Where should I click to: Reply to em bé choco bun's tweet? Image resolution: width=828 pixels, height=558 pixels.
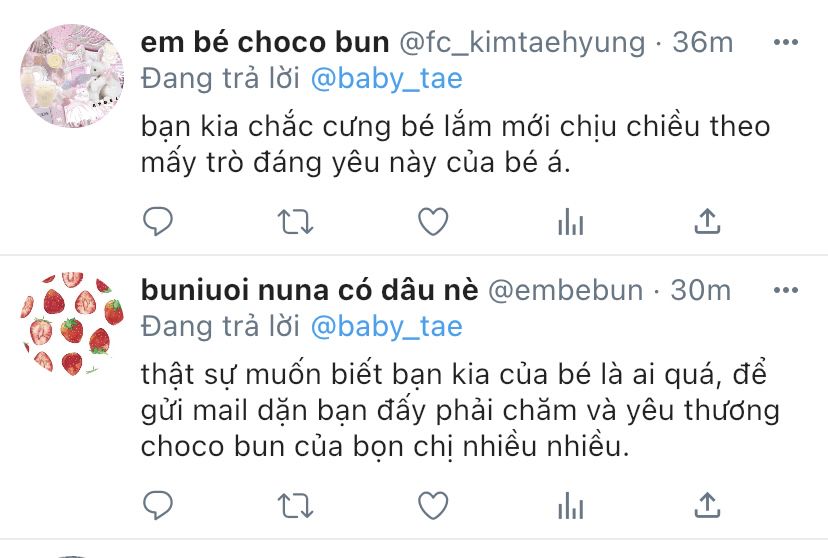(158, 221)
